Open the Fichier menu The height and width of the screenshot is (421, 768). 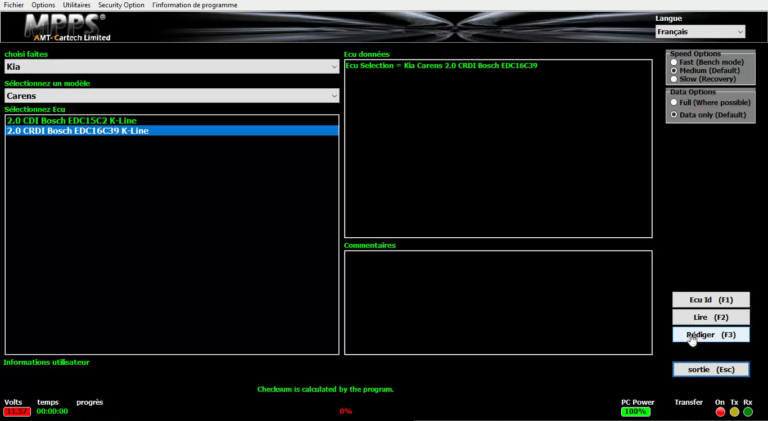(x=13, y=5)
